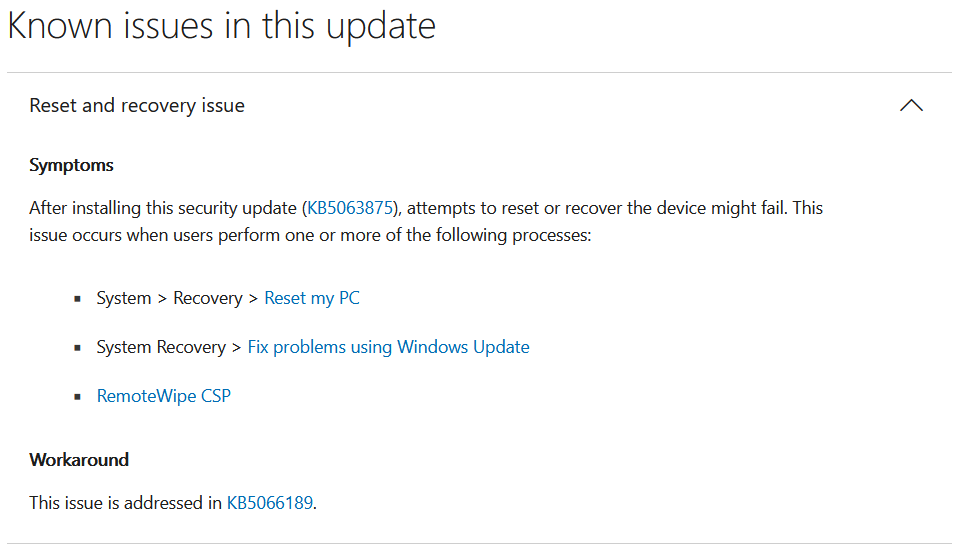Click the 'After installing this security update' text
958x556 pixels.
pyautogui.click(x=163, y=208)
